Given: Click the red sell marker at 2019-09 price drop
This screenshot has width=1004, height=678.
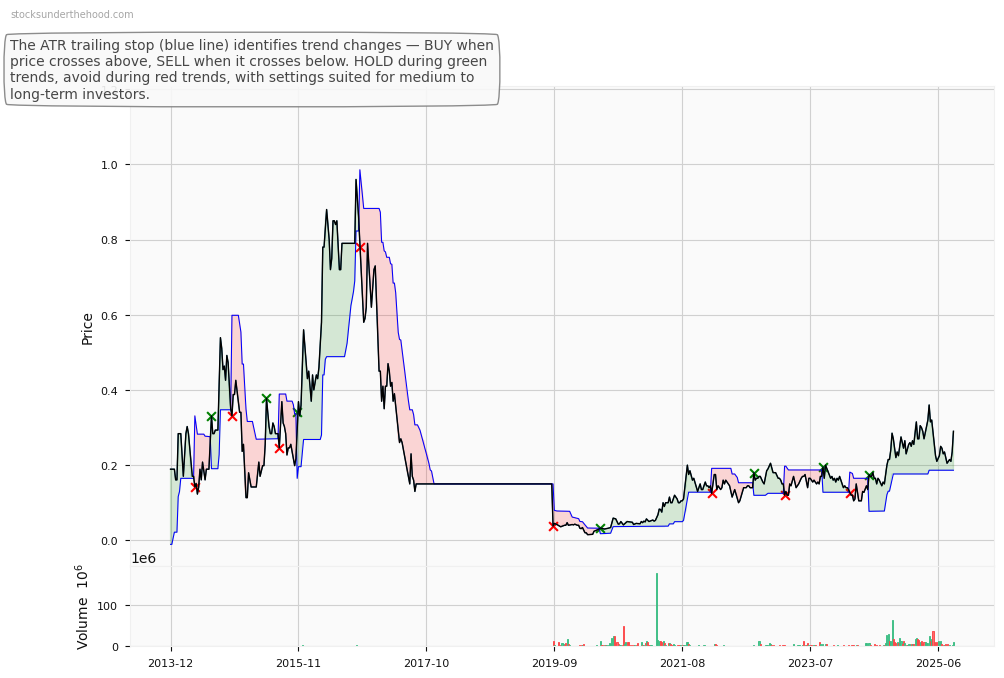Looking at the screenshot, I should [553, 526].
